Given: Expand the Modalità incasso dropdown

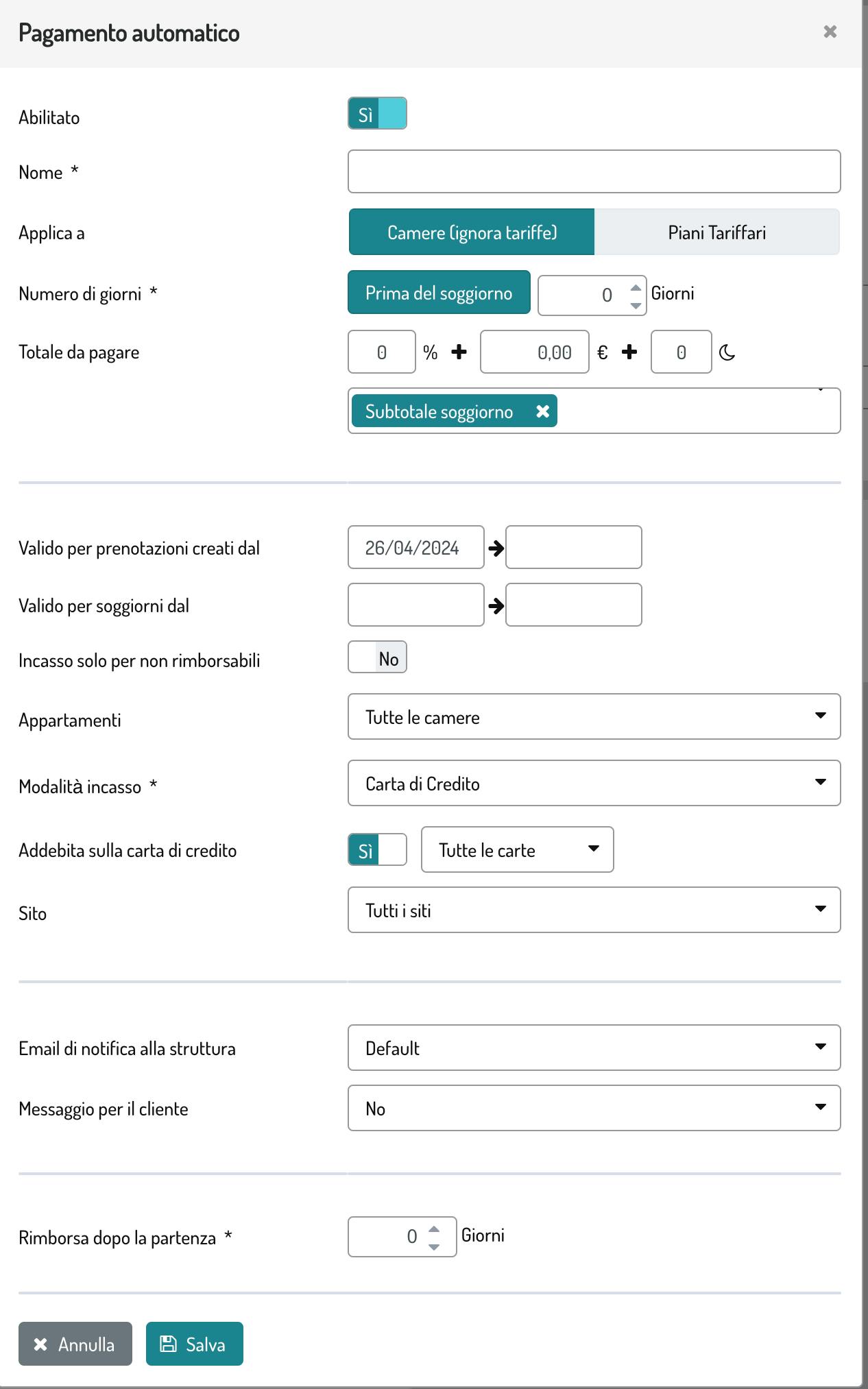Looking at the screenshot, I should (x=594, y=783).
